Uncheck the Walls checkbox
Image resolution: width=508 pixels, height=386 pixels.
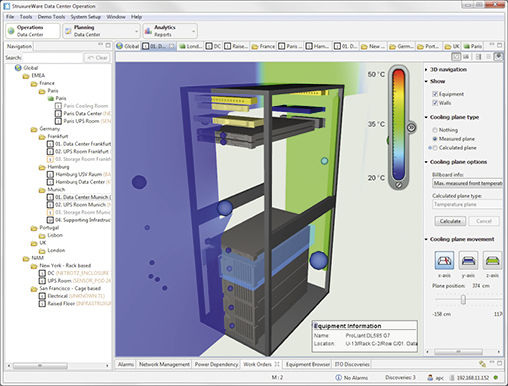(x=435, y=103)
